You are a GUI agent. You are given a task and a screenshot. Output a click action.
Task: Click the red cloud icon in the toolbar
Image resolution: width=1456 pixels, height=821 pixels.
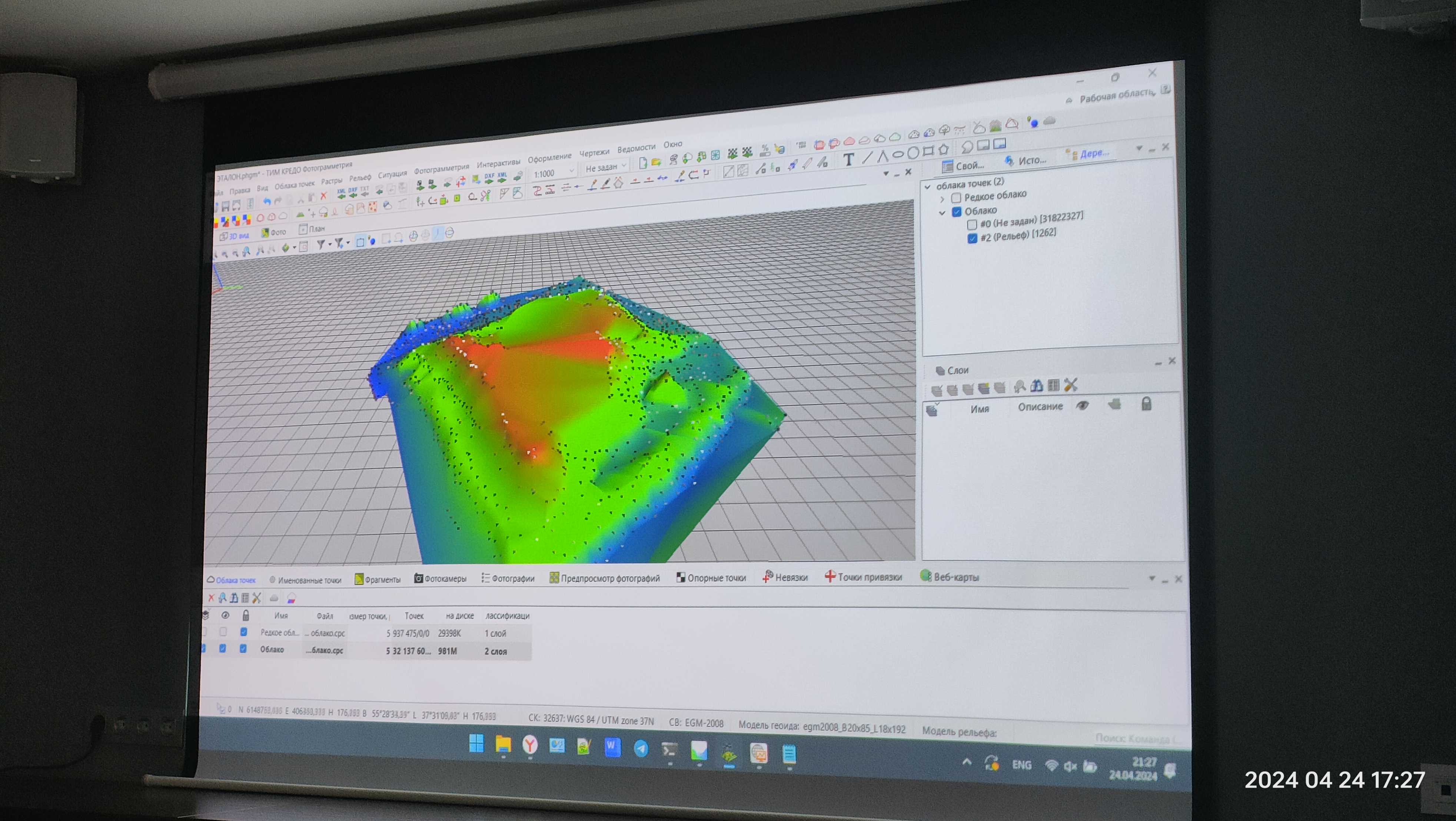pyautogui.click(x=849, y=141)
